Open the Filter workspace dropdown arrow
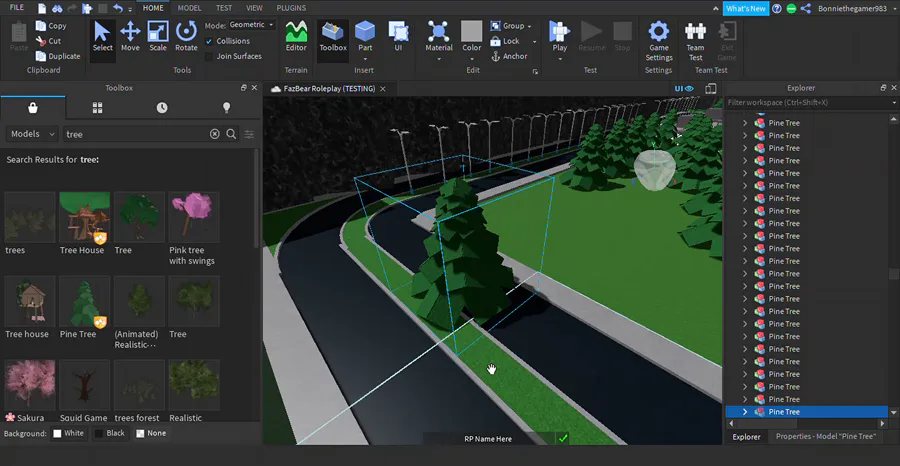 894,103
